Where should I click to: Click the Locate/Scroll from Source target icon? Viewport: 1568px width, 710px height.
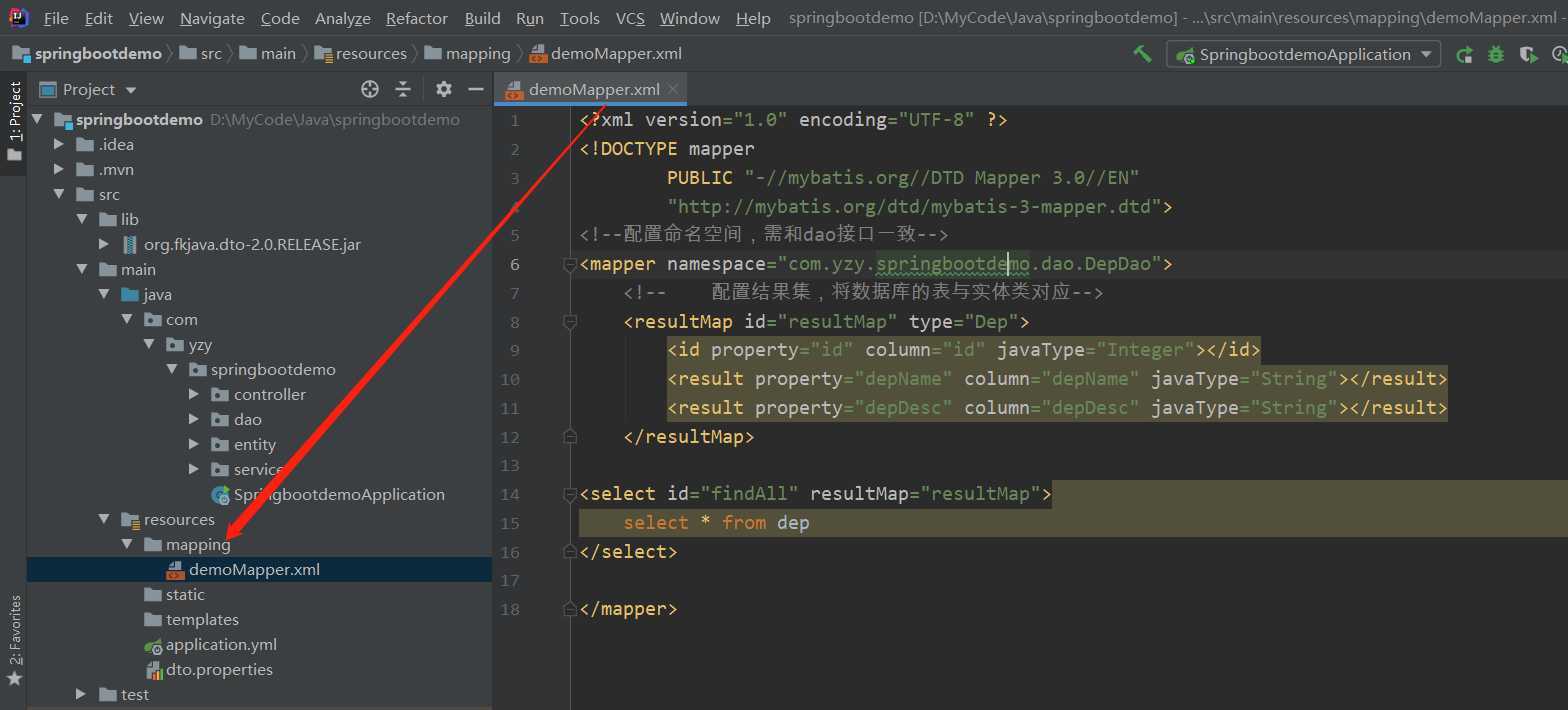coord(370,89)
